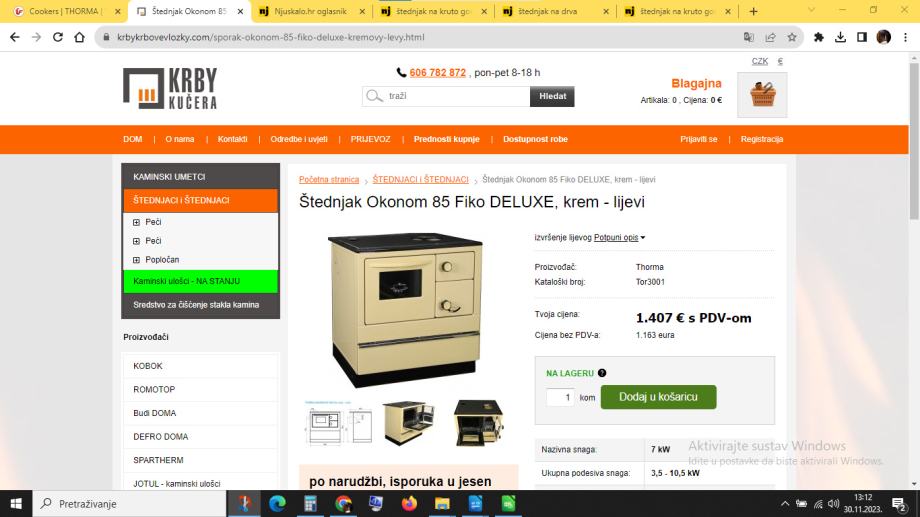Viewport: 920px width, 517px height.
Task: Open the shopping basket icon
Action: [762, 95]
